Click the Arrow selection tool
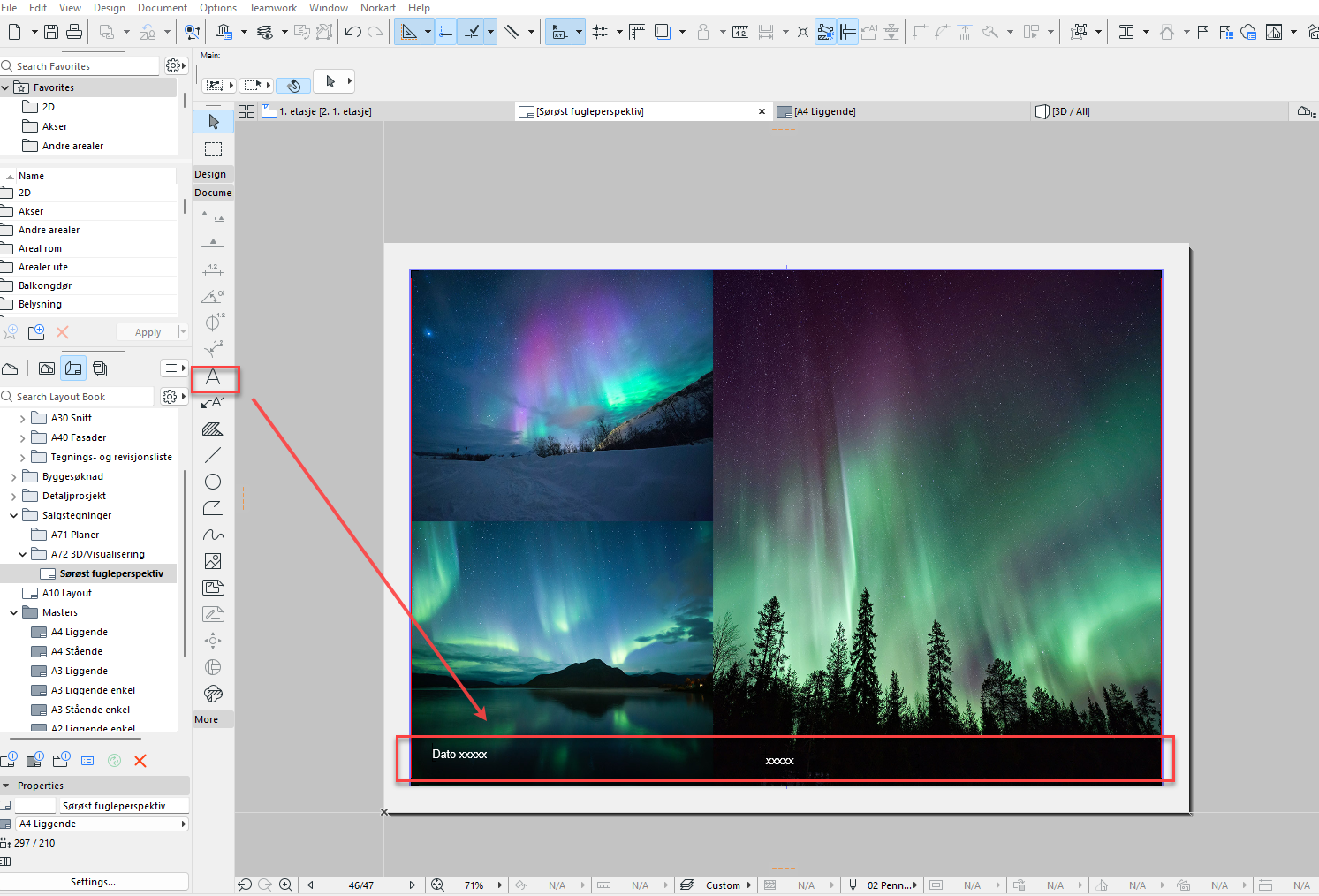The width and height of the screenshot is (1319, 896). [x=213, y=121]
